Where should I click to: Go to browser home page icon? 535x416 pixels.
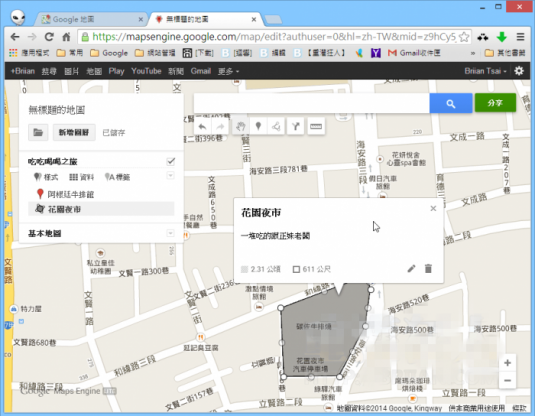pos(66,37)
